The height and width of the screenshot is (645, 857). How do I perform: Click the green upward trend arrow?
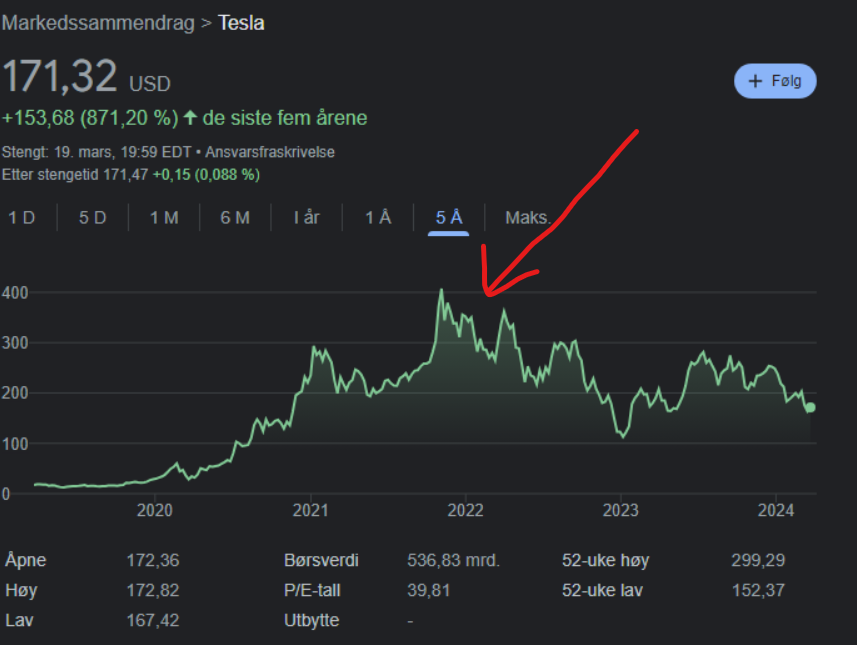(x=190, y=118)
